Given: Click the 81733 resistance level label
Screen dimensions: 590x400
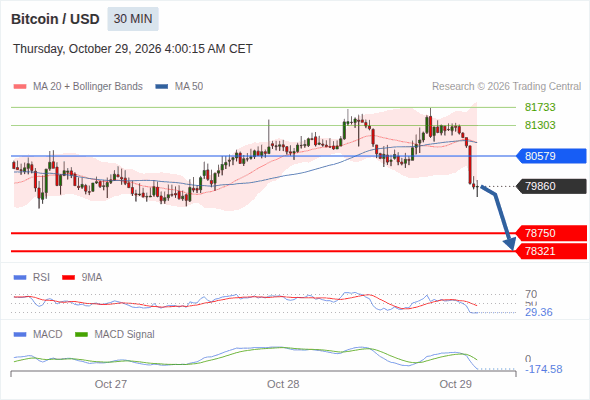Looking at the screenshot, I should (540, 107).
